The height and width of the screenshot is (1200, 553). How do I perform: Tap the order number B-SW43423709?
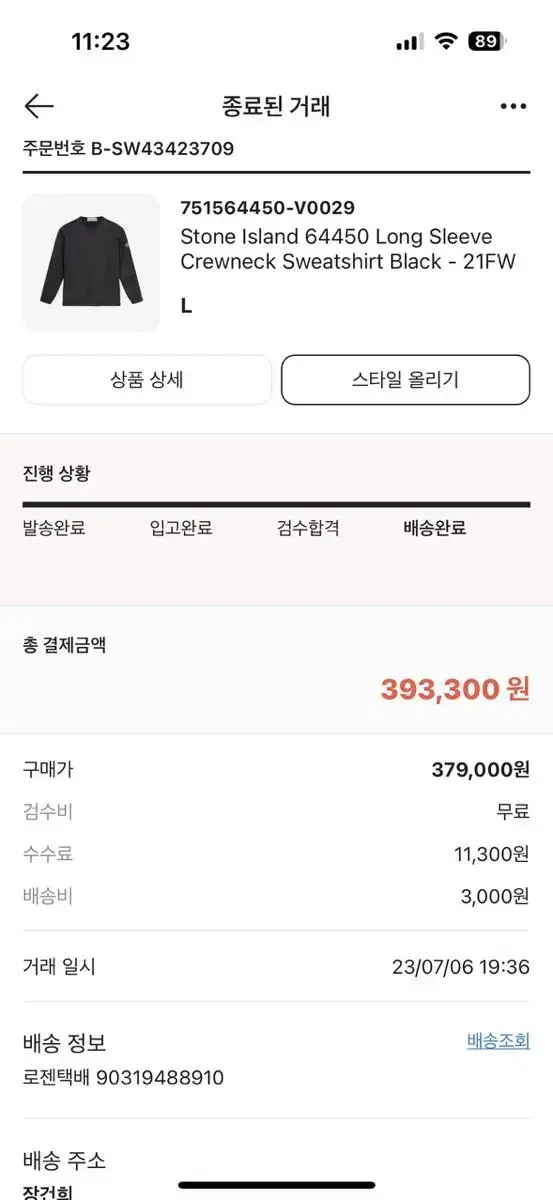pos(162,149)
